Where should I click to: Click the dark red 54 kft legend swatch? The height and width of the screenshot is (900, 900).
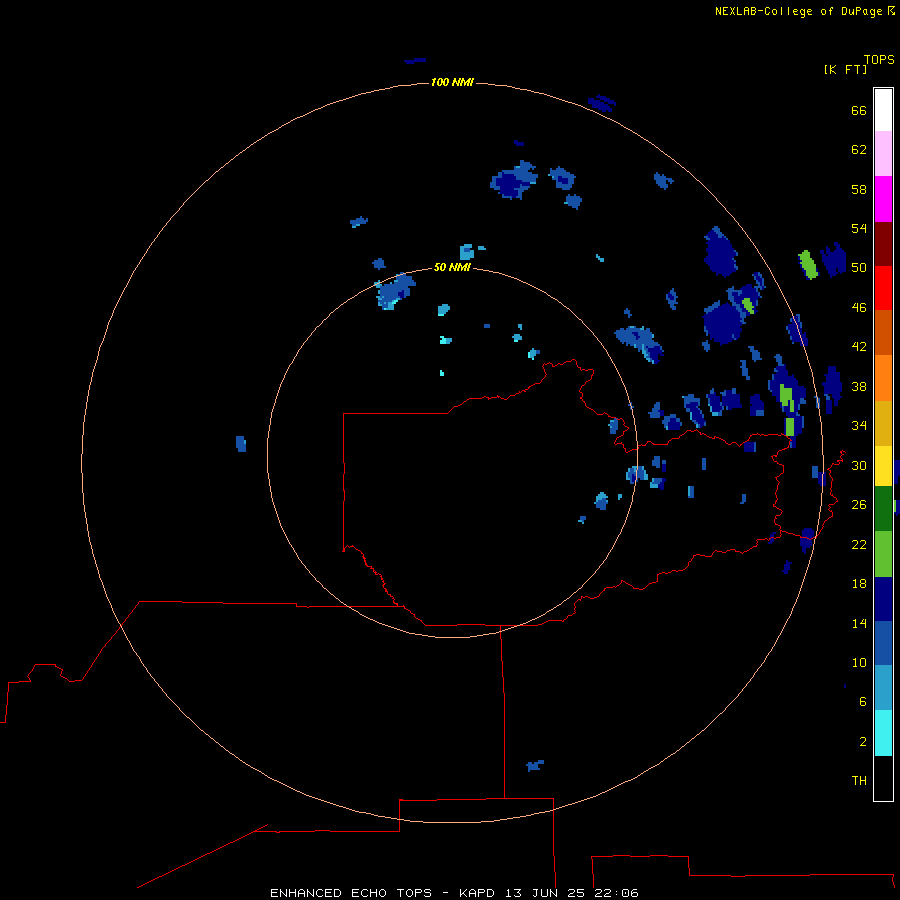883,244
